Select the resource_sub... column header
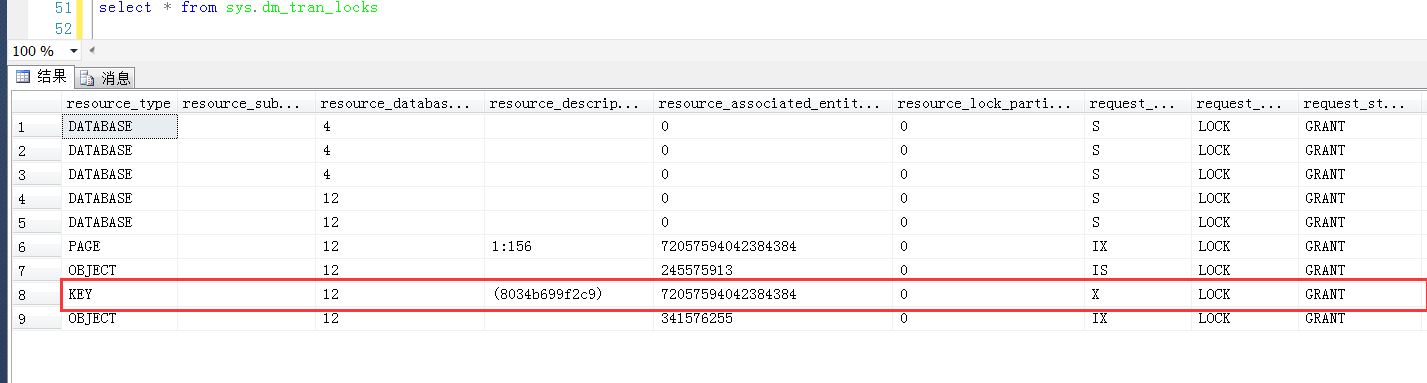 pyautogui.click(x=247, y=103)
